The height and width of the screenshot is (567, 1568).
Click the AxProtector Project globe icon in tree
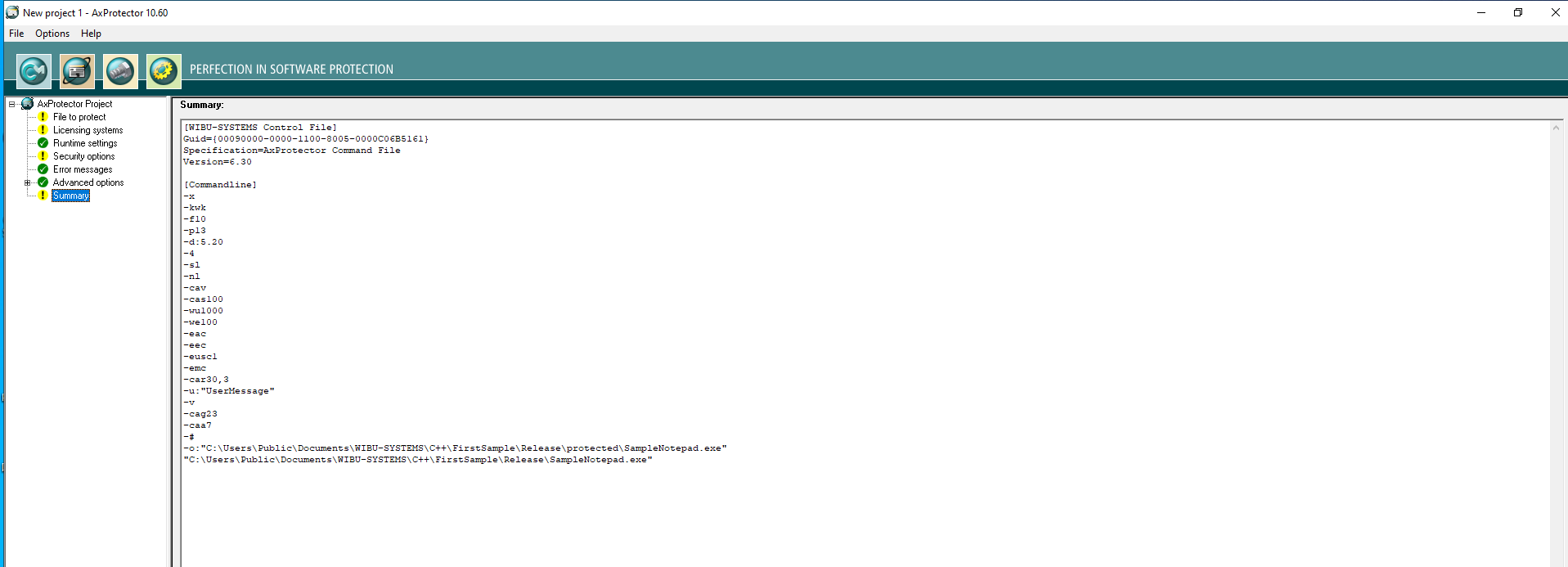[x=27, y=103]
